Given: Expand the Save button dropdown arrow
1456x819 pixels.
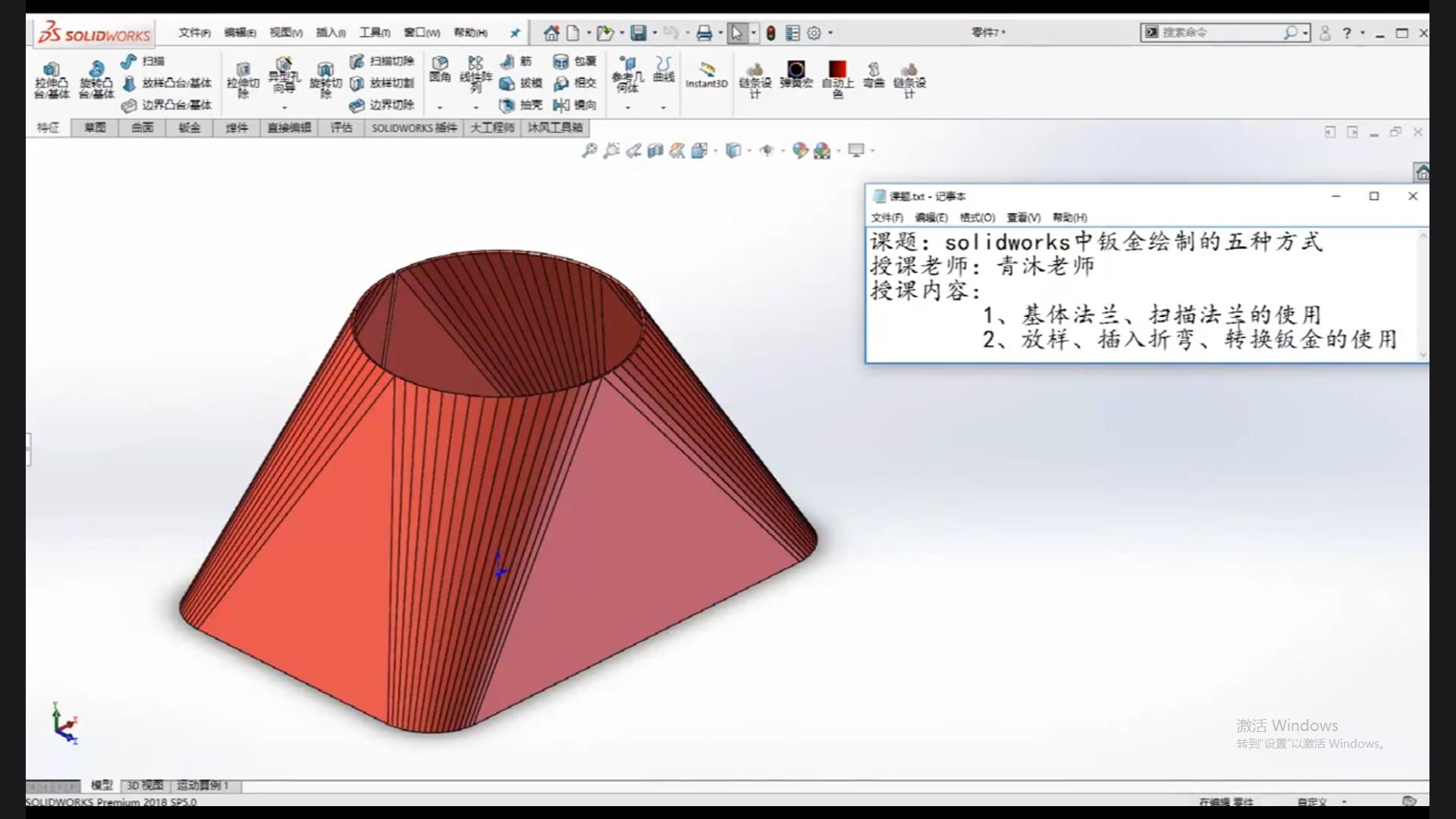Looking at the screenshot, I should [654, 33].
